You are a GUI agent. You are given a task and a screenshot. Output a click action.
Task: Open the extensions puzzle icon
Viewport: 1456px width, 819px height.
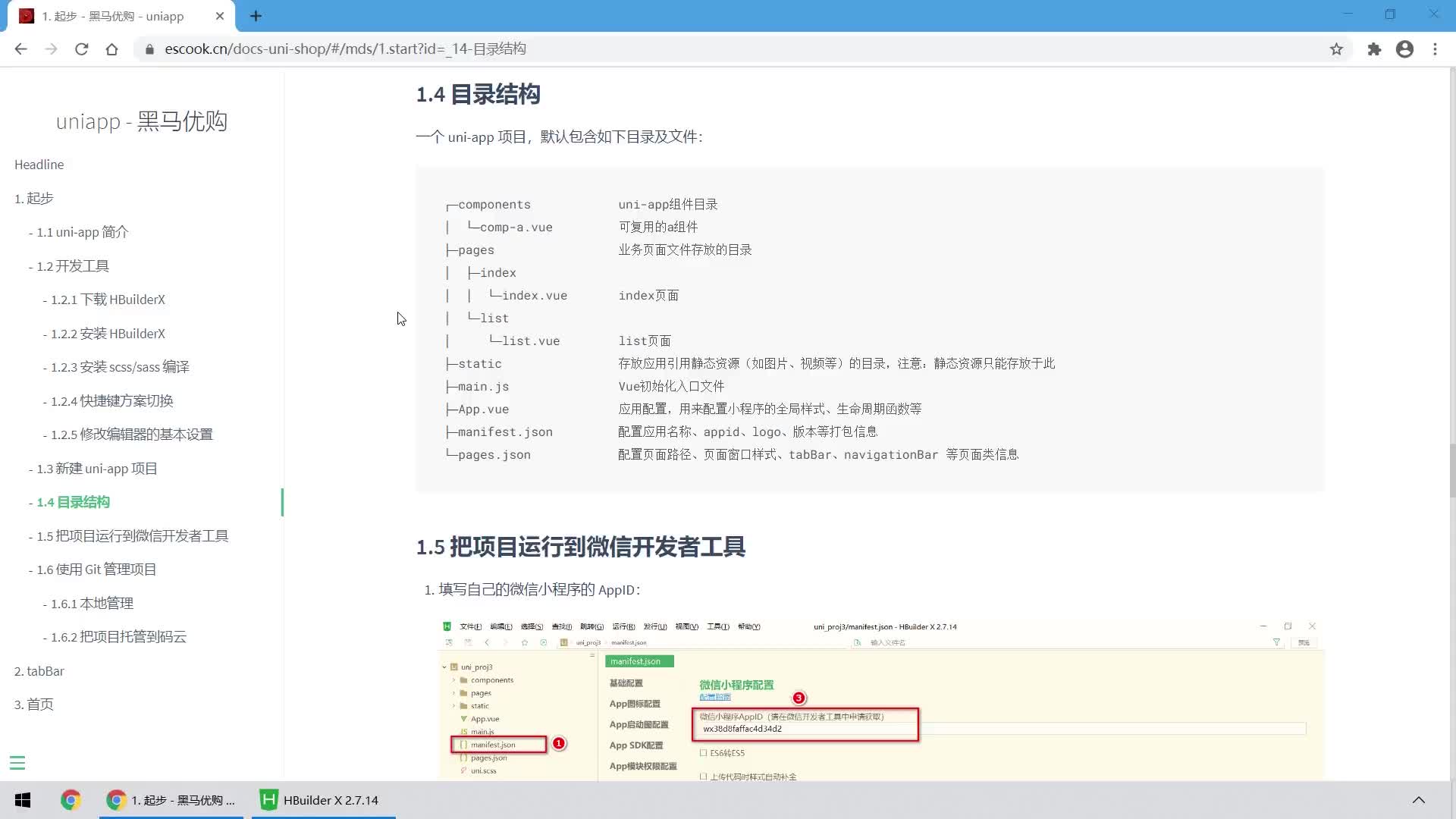pyautogui.click(x=1374, y=49)
